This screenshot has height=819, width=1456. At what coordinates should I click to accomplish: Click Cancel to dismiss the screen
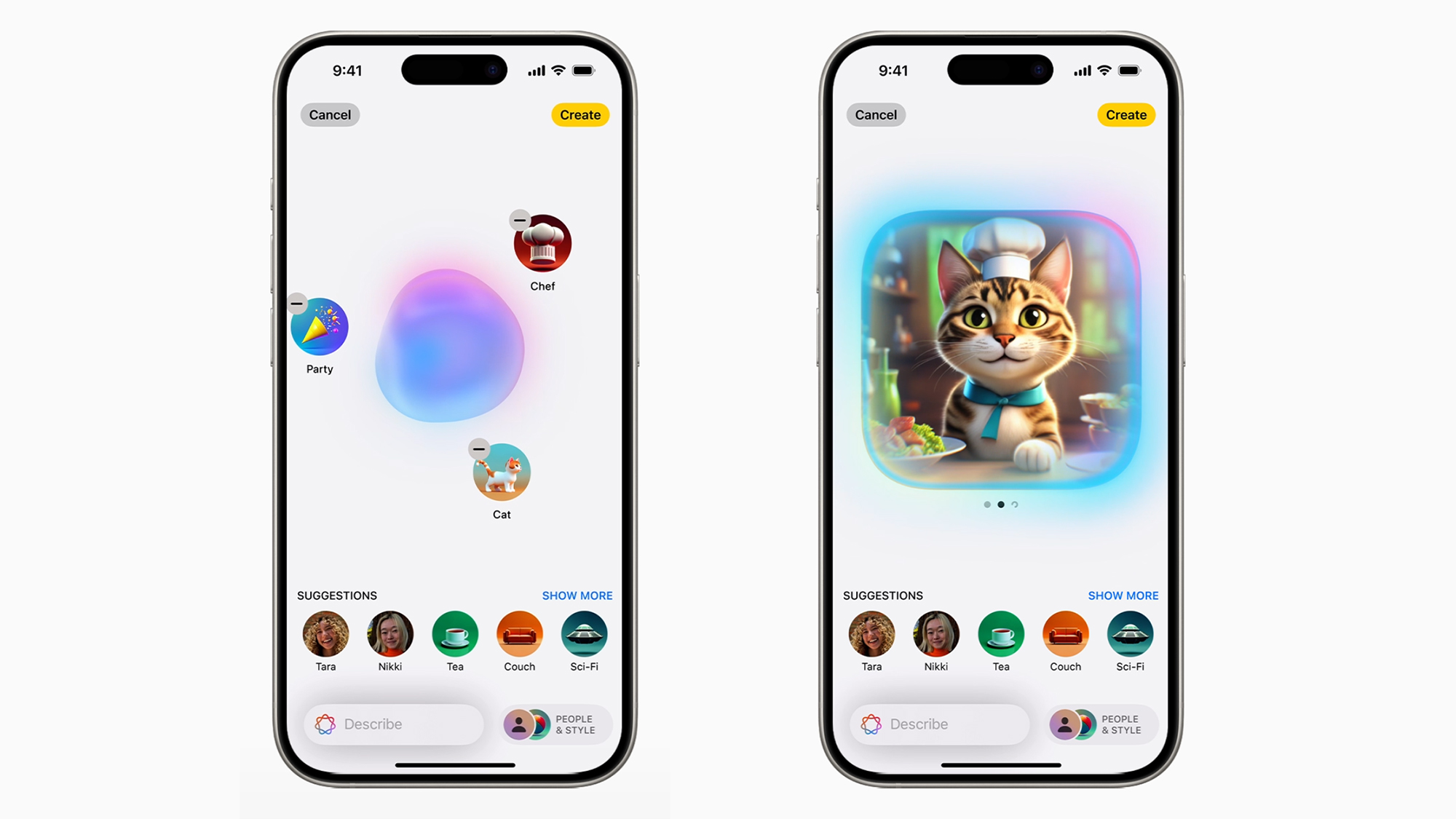tap(329, 114)
